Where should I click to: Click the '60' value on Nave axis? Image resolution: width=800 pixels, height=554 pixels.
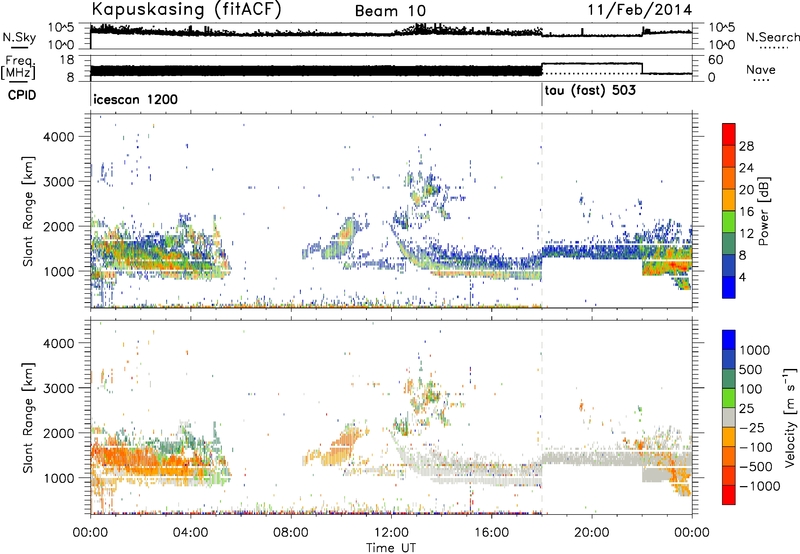716,60
